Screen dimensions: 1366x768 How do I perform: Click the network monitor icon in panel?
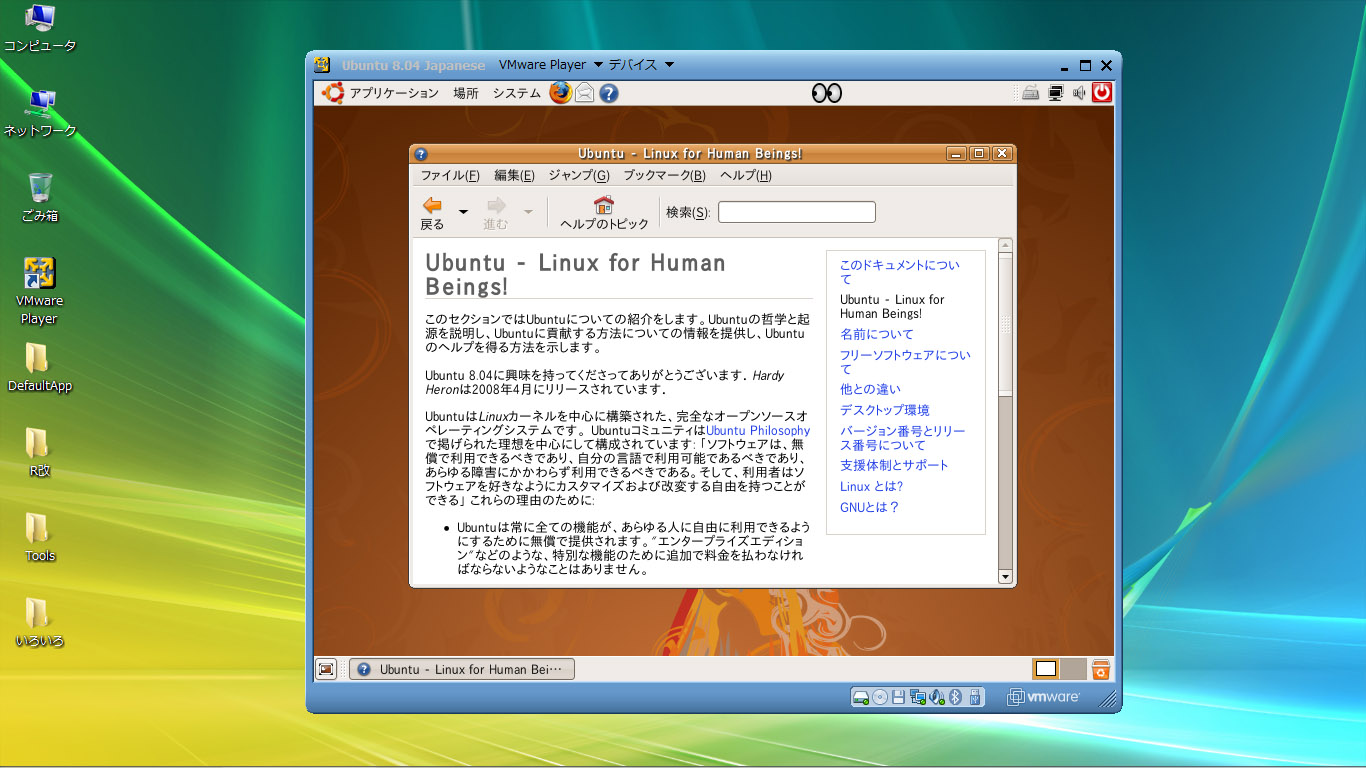[x=1055, y=93]
